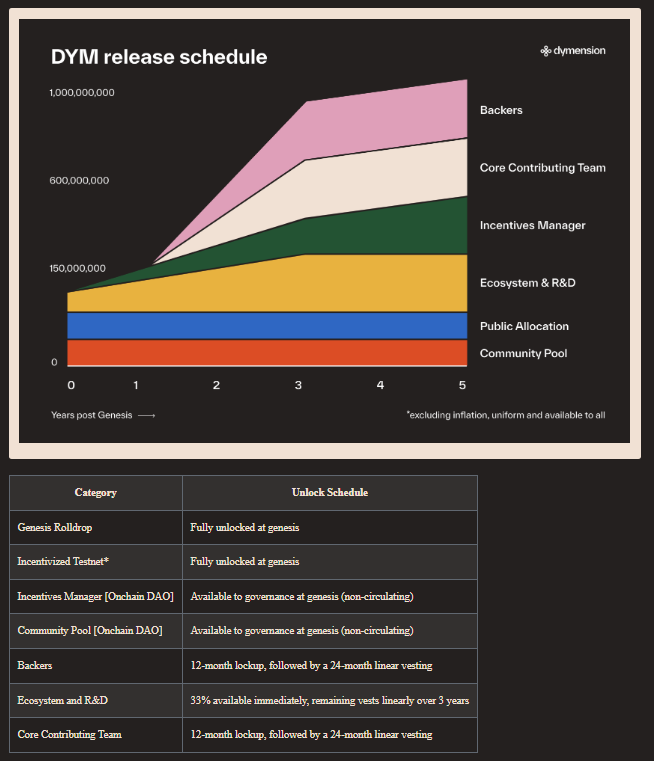Click Core Contributing Team's 12-month lockup text
Viewport: 654px width, 761px height.
pos(311,735)
